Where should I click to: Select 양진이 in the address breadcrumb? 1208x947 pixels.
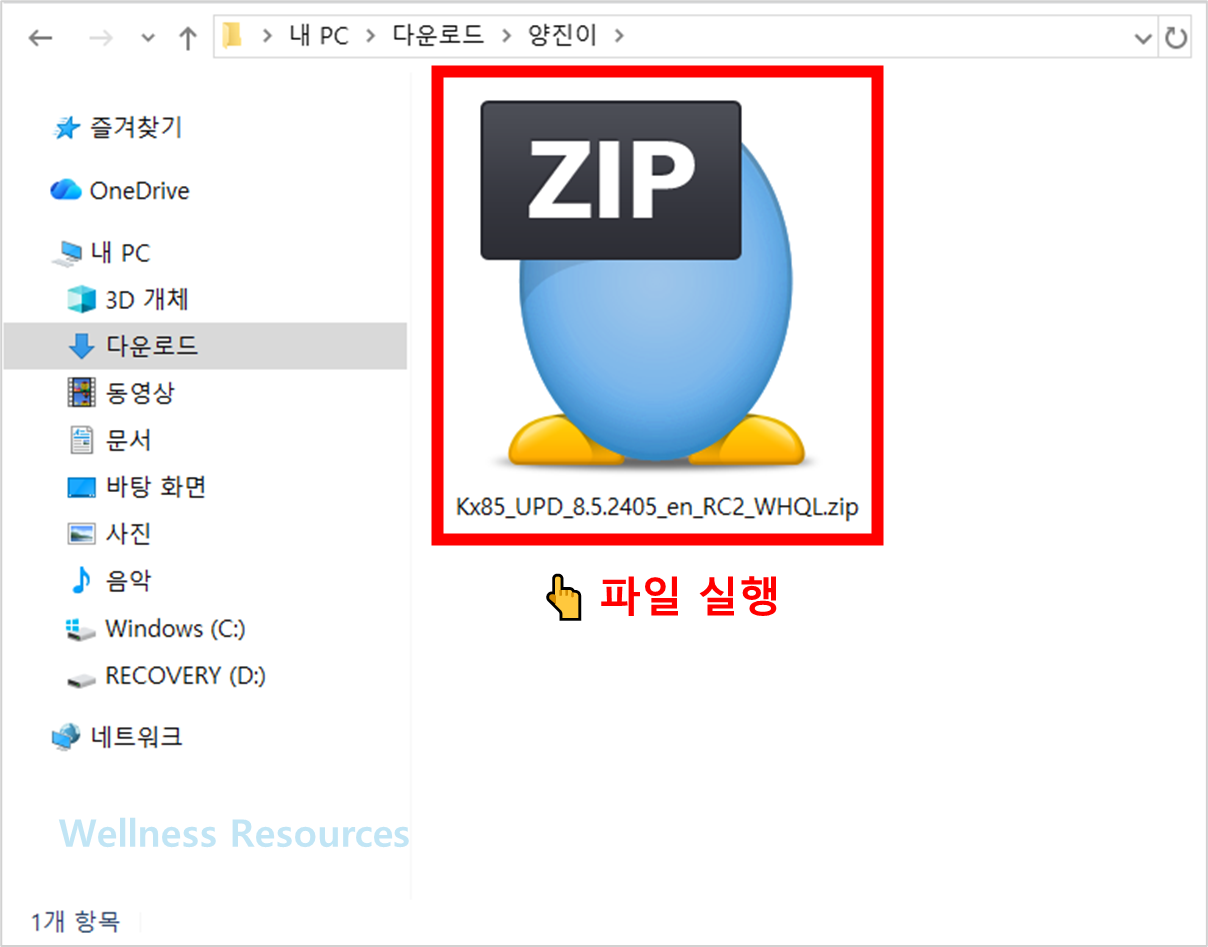562,36
